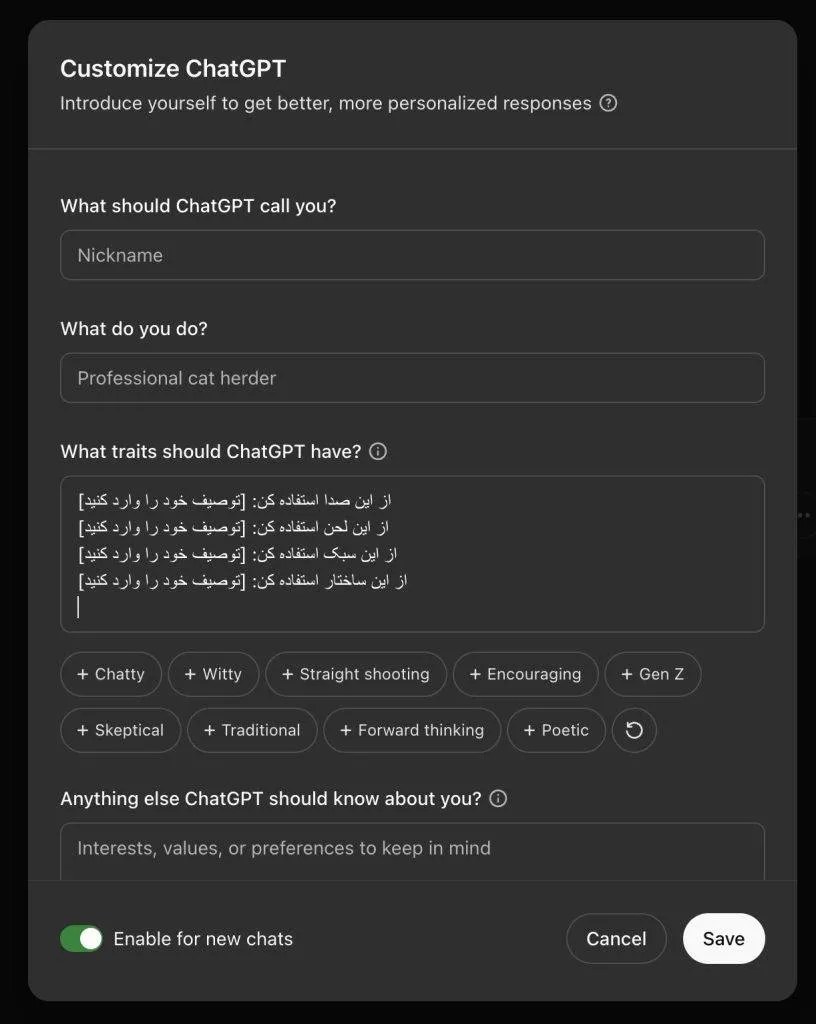Open the info tooltip beside "What traits should ChatGPT have?"
The image size is (816, 1024).
coord(377,451)
